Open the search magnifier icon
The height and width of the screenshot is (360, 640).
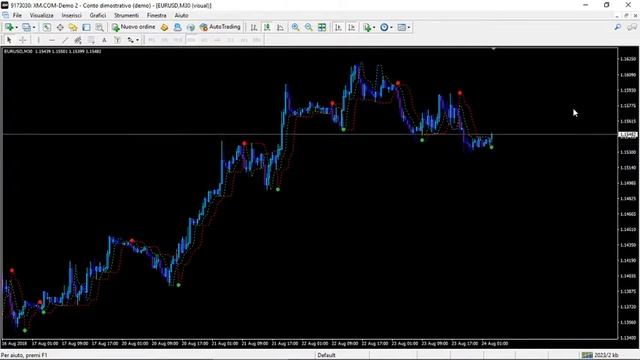tap(618, 27)
